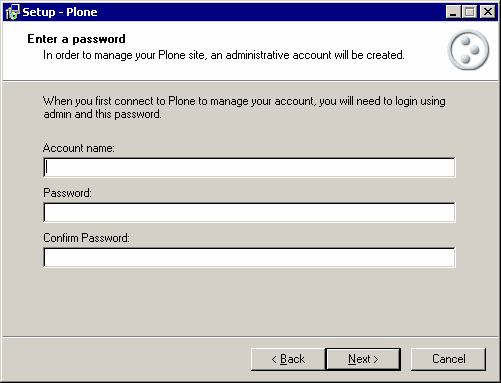
Task: Click the "Account name:" label
Action: [79, 148]
